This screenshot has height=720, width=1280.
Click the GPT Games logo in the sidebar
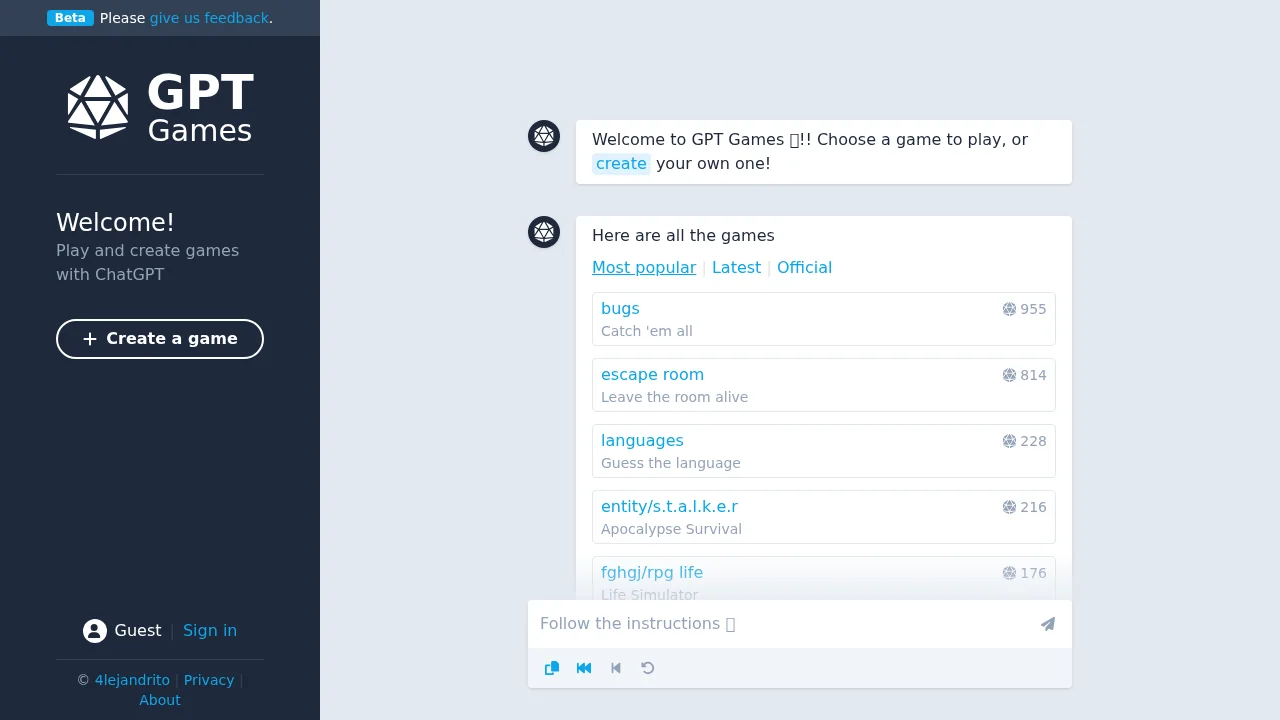159,105
